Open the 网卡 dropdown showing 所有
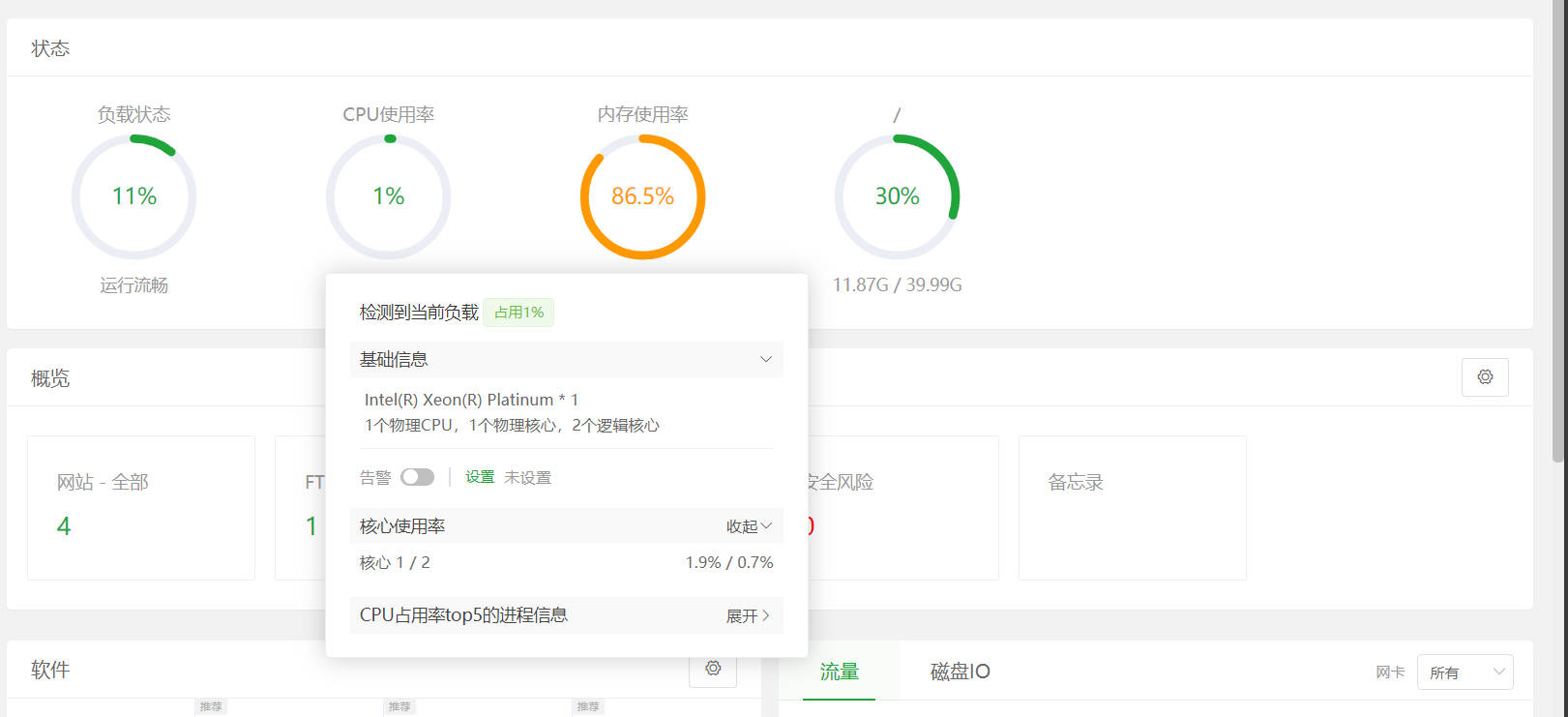 (1464, 672)
